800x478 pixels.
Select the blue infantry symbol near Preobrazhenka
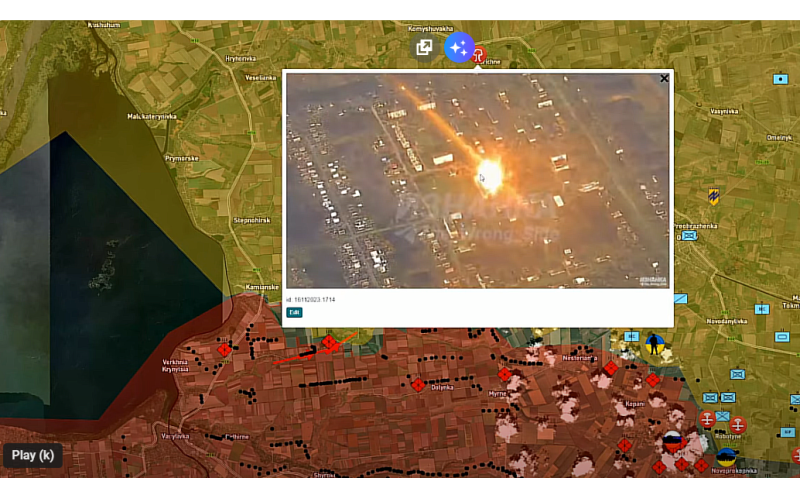[x=689, y=236]
